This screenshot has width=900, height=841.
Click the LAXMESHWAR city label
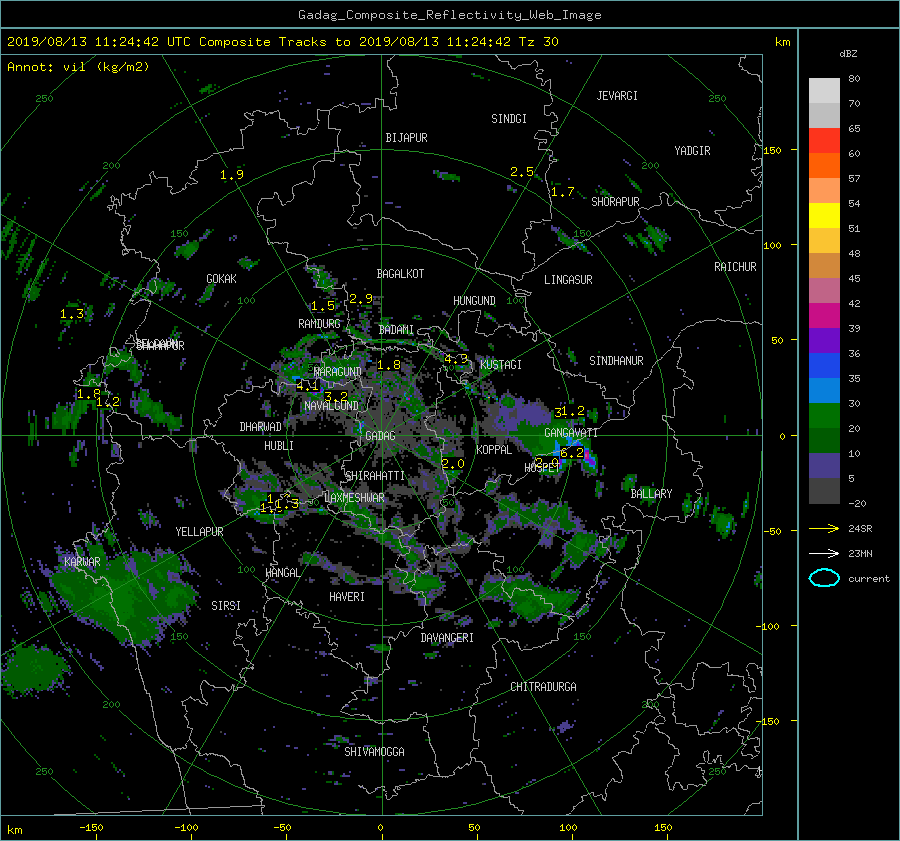tap(354, 498)
